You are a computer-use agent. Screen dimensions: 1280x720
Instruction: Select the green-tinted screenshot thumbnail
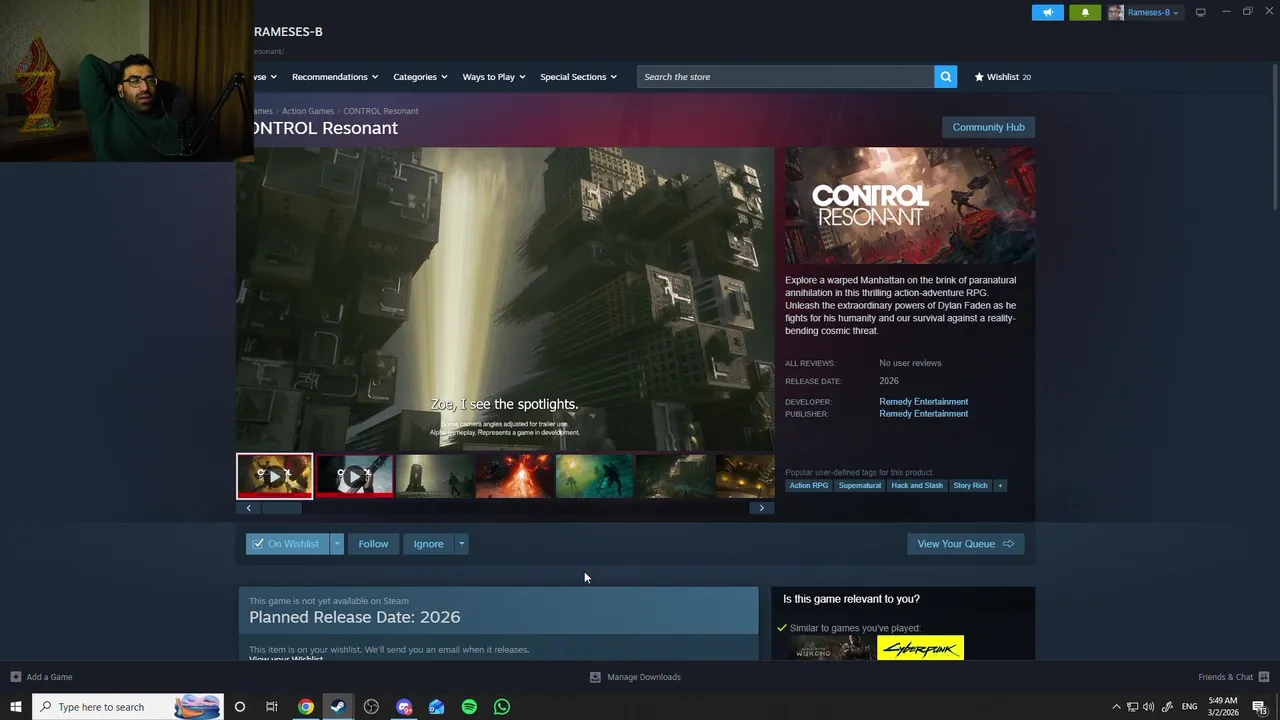tap(594, 476)
